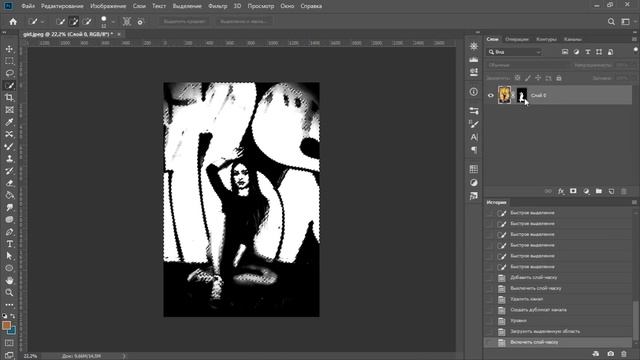Select the Hand tool
The width and height of the screenshot is (640, 360).
[9, 280]
